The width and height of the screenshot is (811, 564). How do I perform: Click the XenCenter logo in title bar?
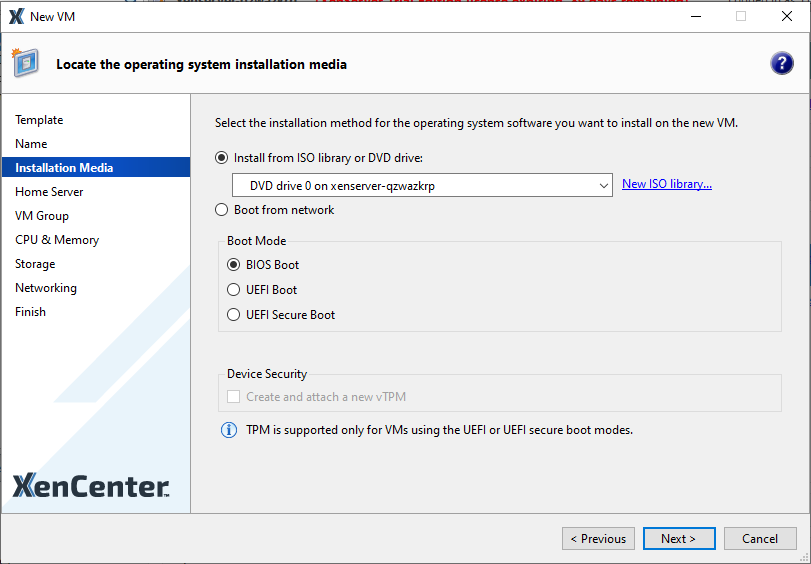[17, 17]
